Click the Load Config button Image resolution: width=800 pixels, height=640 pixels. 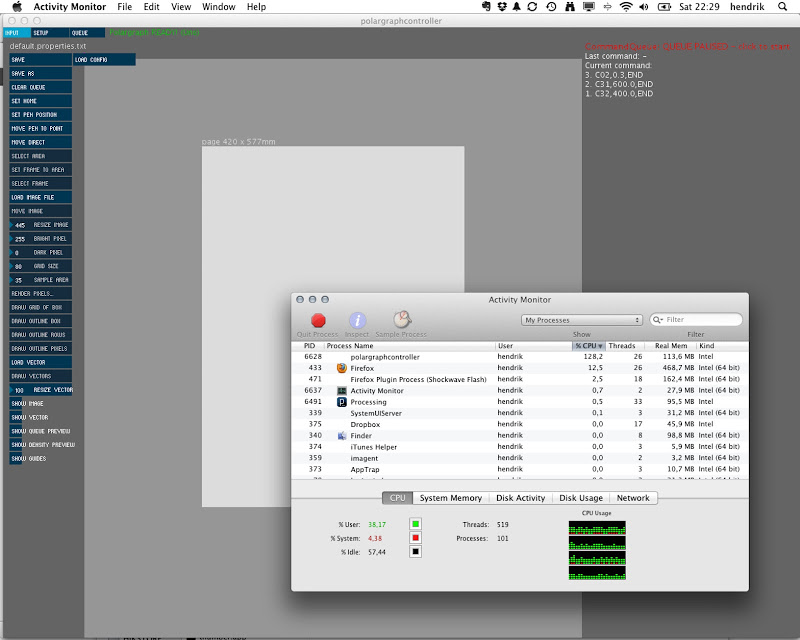pyautogui.click(x=104, y=59)
